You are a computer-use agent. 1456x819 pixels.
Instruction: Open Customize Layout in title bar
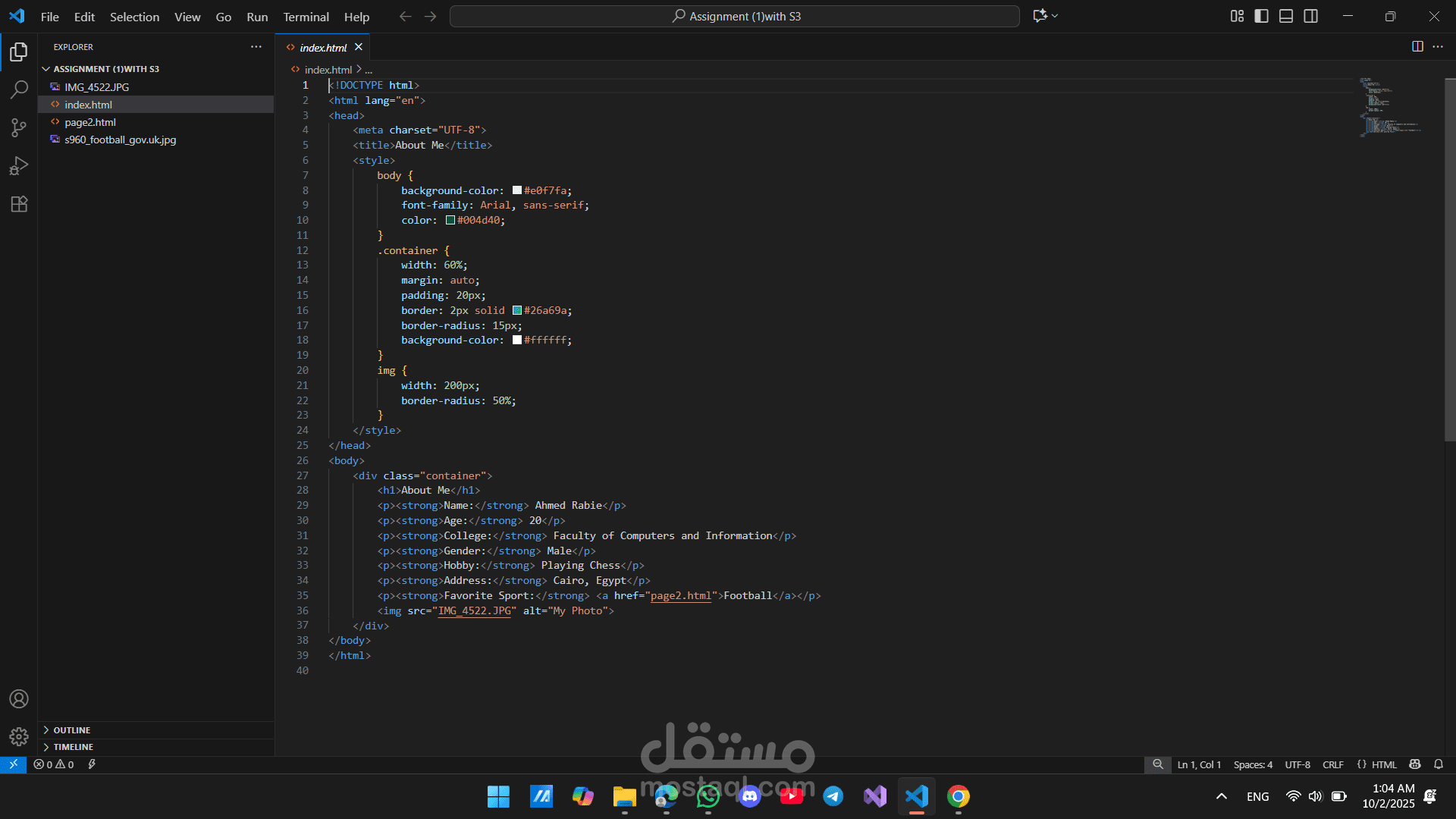click(1237, 16)
